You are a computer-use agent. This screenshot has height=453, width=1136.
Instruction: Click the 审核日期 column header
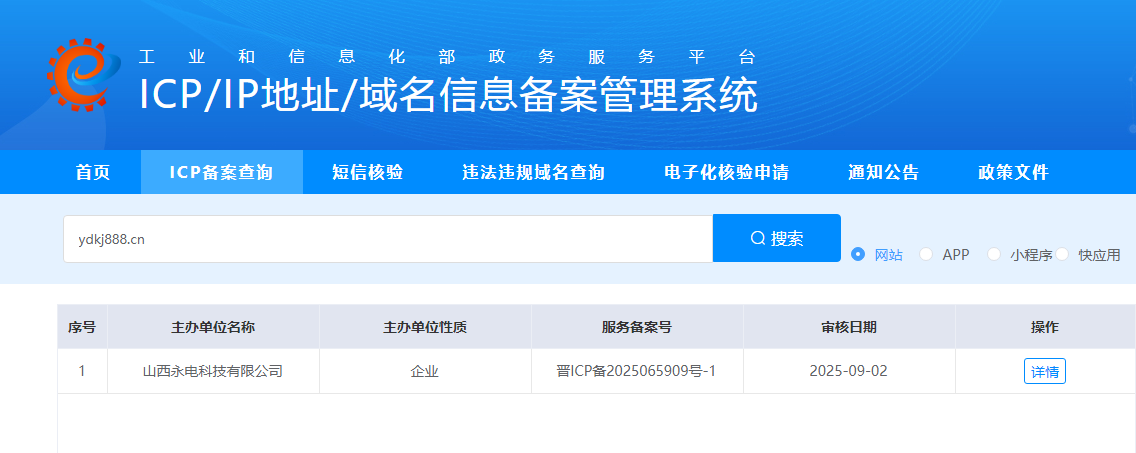(x=848, y=327)
